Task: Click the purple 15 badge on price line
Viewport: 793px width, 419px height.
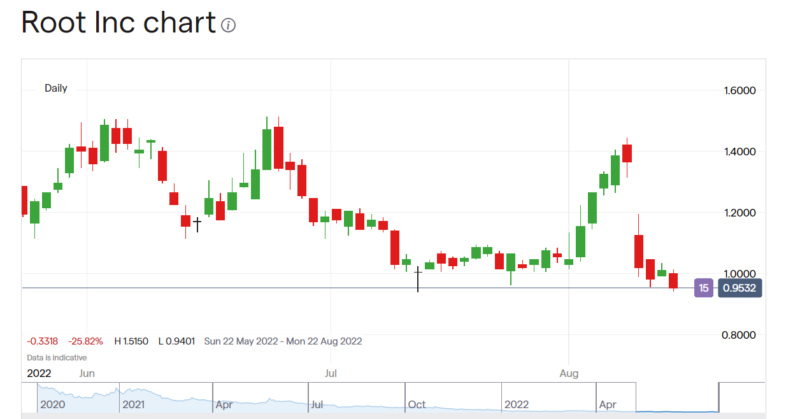Action: [703, 288]
